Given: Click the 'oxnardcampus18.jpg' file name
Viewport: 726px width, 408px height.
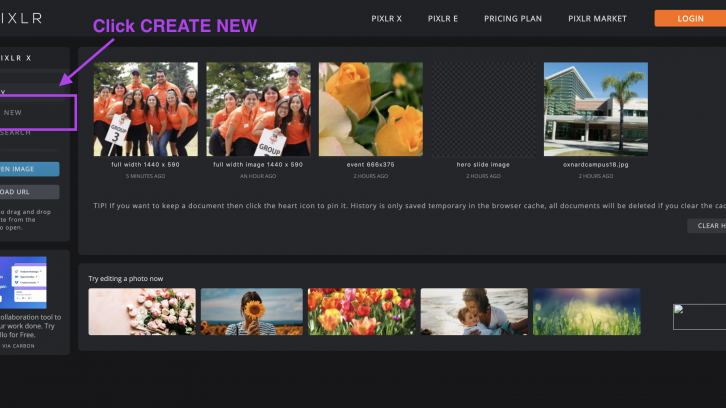Looking at the screenshot, I should pos(595,164).
